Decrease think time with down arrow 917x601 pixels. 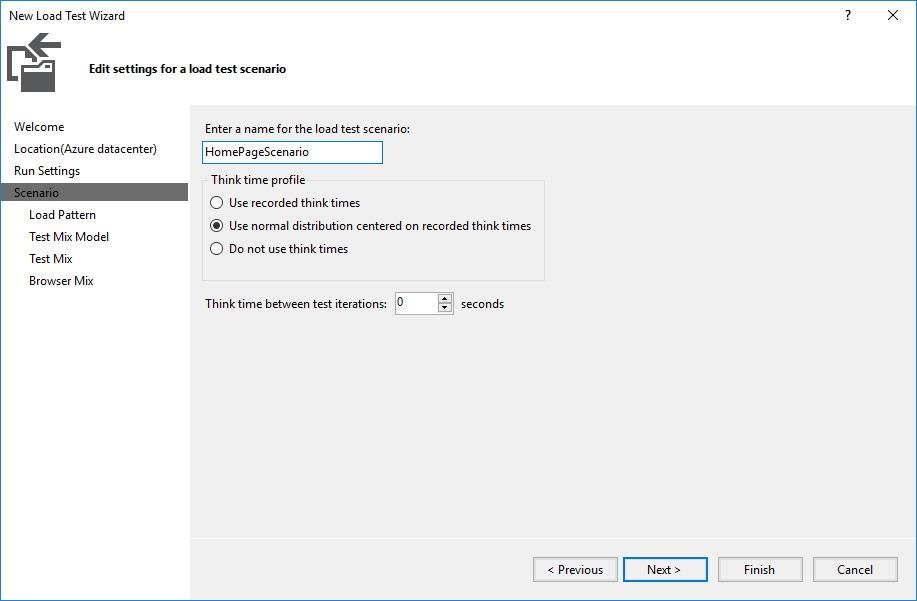pyautogui.click(x=445, y=308)
